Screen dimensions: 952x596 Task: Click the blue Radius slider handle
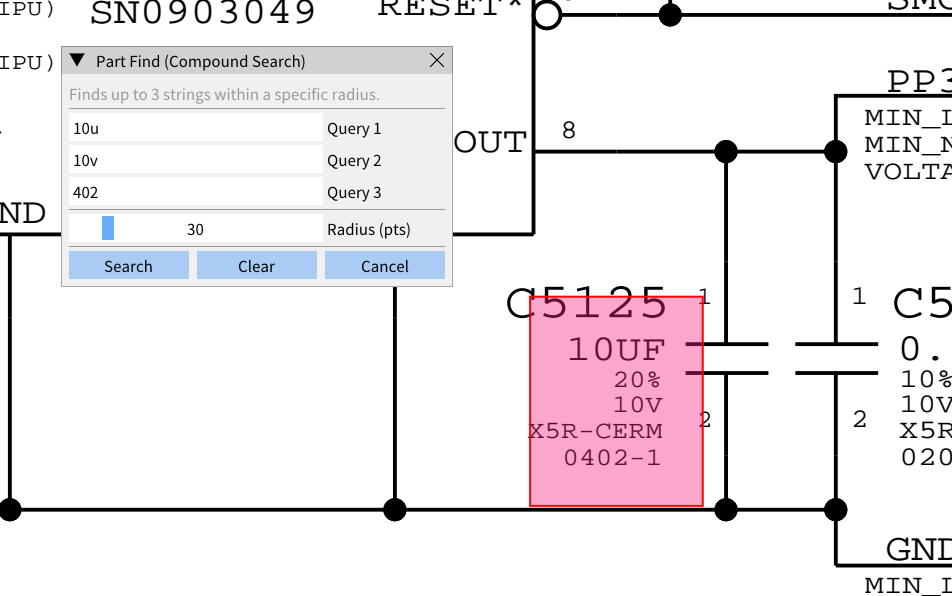point(108,229)
